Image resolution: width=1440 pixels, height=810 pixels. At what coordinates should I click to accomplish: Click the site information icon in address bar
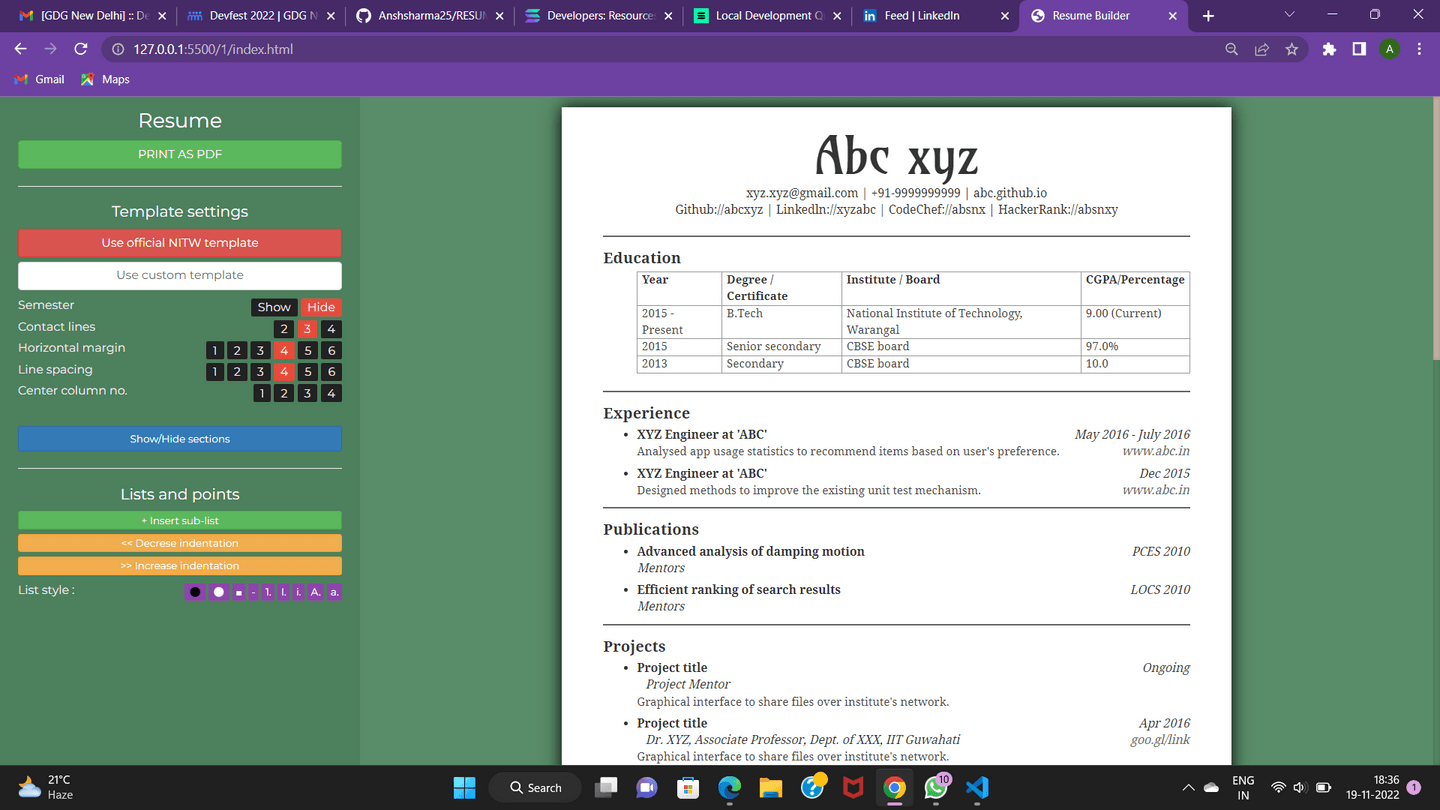pyautogui.click(x=118, y=49)
